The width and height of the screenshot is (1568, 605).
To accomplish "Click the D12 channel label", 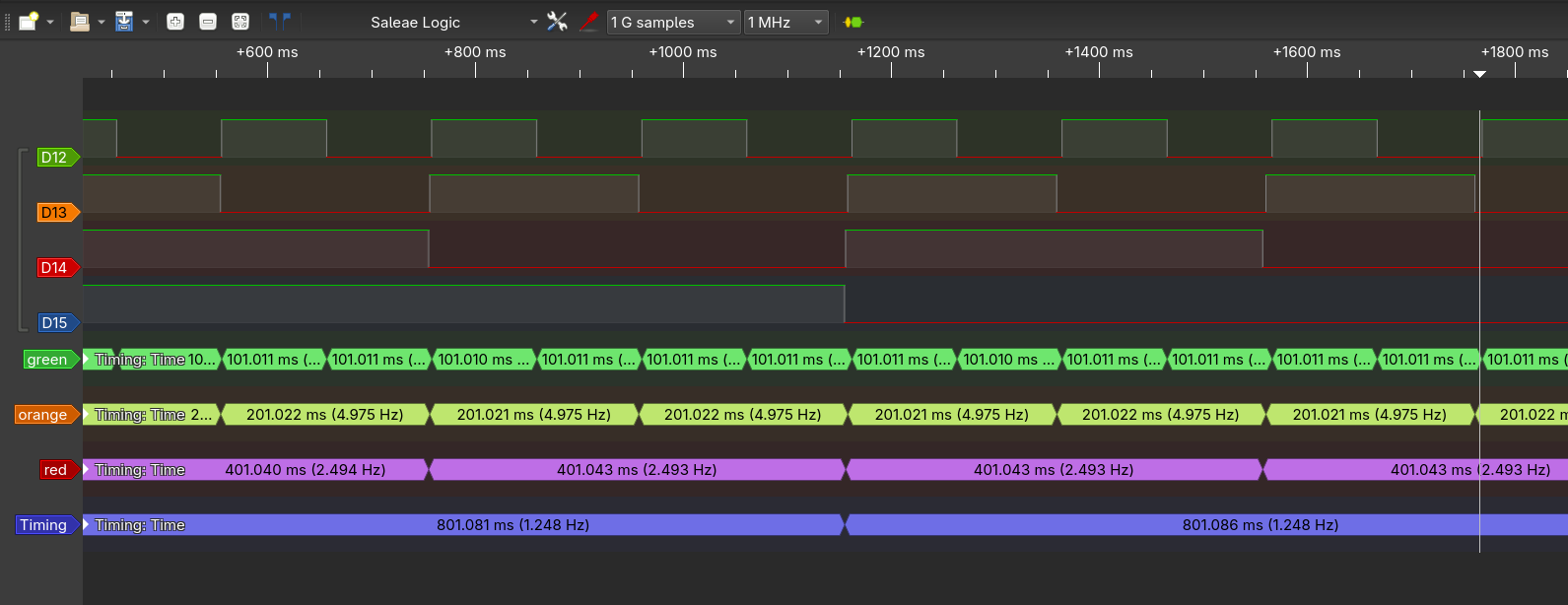I will 55,158.
